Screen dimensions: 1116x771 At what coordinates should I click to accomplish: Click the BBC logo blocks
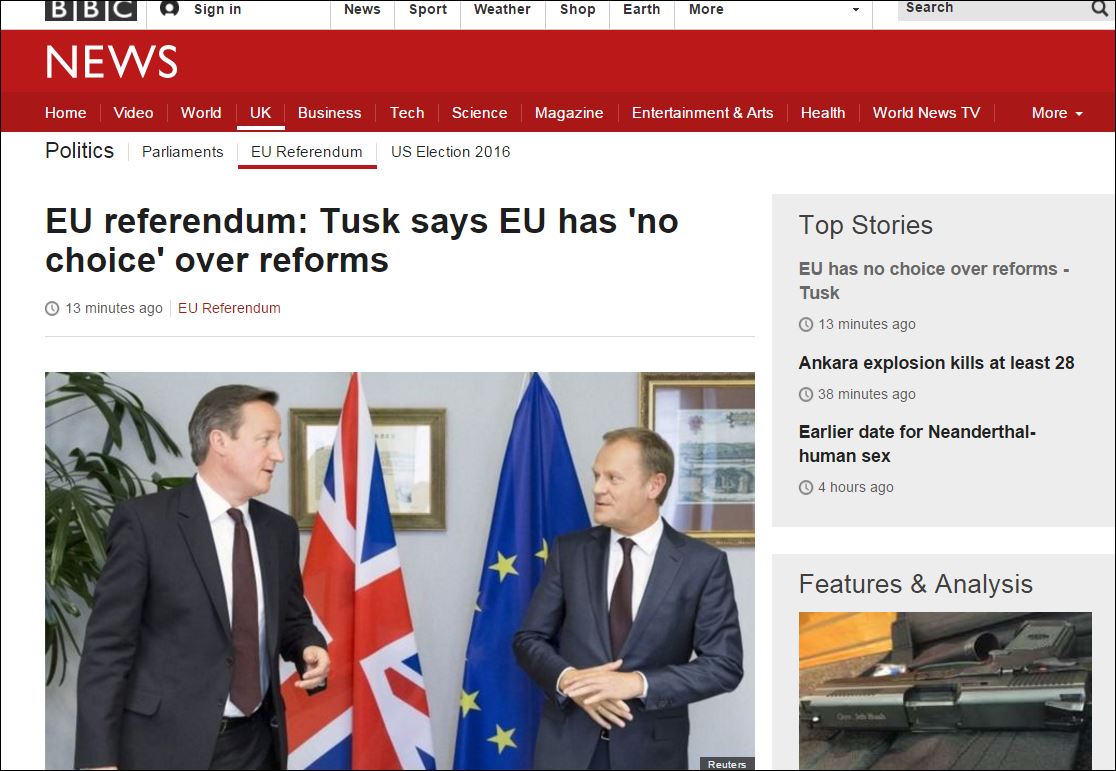tap(90, 10)
